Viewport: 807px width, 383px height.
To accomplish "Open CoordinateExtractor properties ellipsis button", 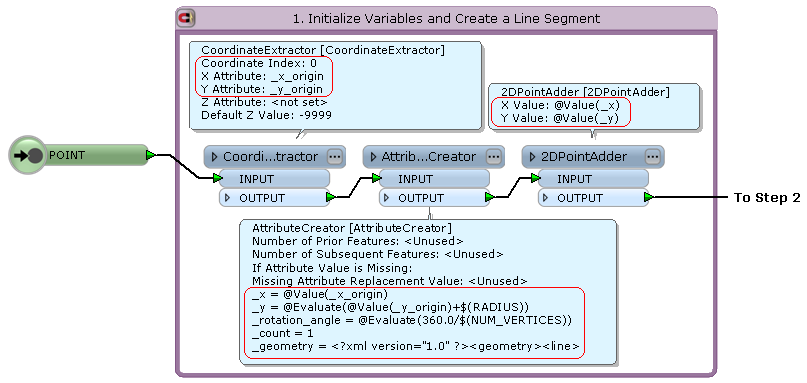I will 335,157.
